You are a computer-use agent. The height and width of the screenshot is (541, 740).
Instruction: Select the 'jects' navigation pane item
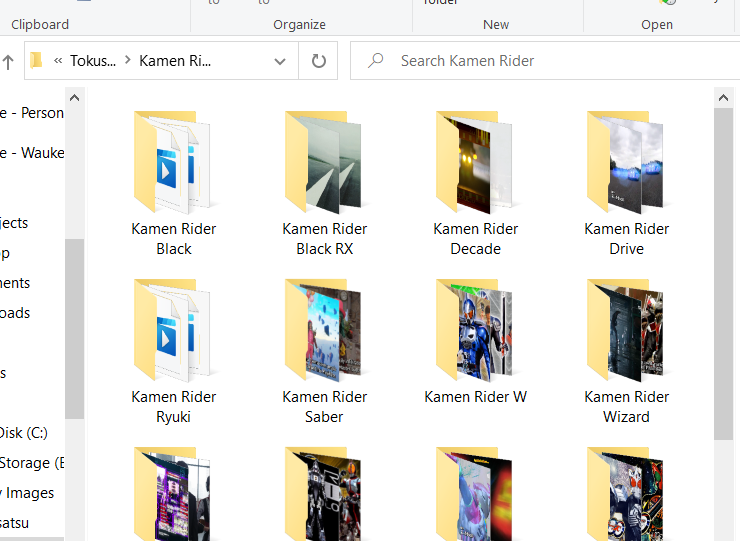[14, 223]
